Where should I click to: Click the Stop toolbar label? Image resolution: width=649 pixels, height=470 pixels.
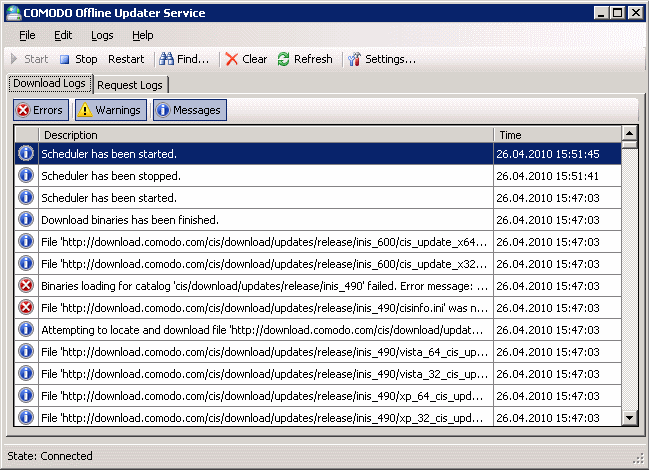[x=86, y=59]
